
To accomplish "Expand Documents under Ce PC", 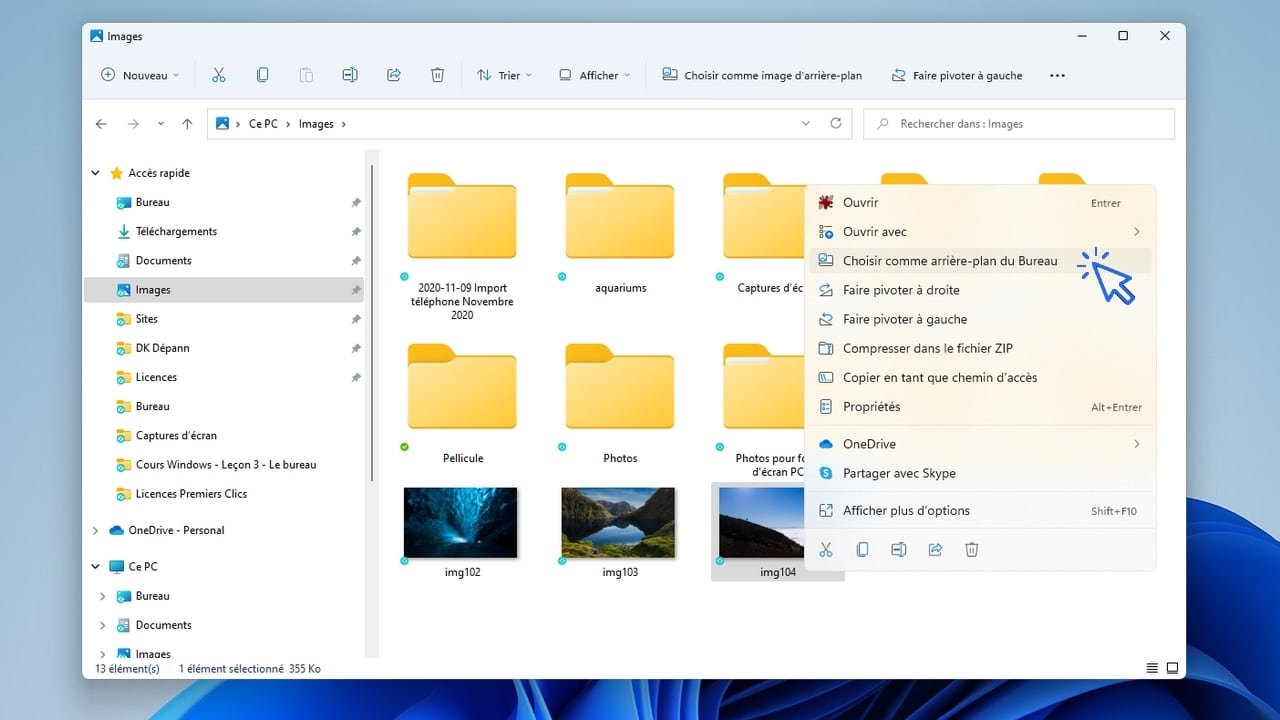I will (x=103, y=625).
